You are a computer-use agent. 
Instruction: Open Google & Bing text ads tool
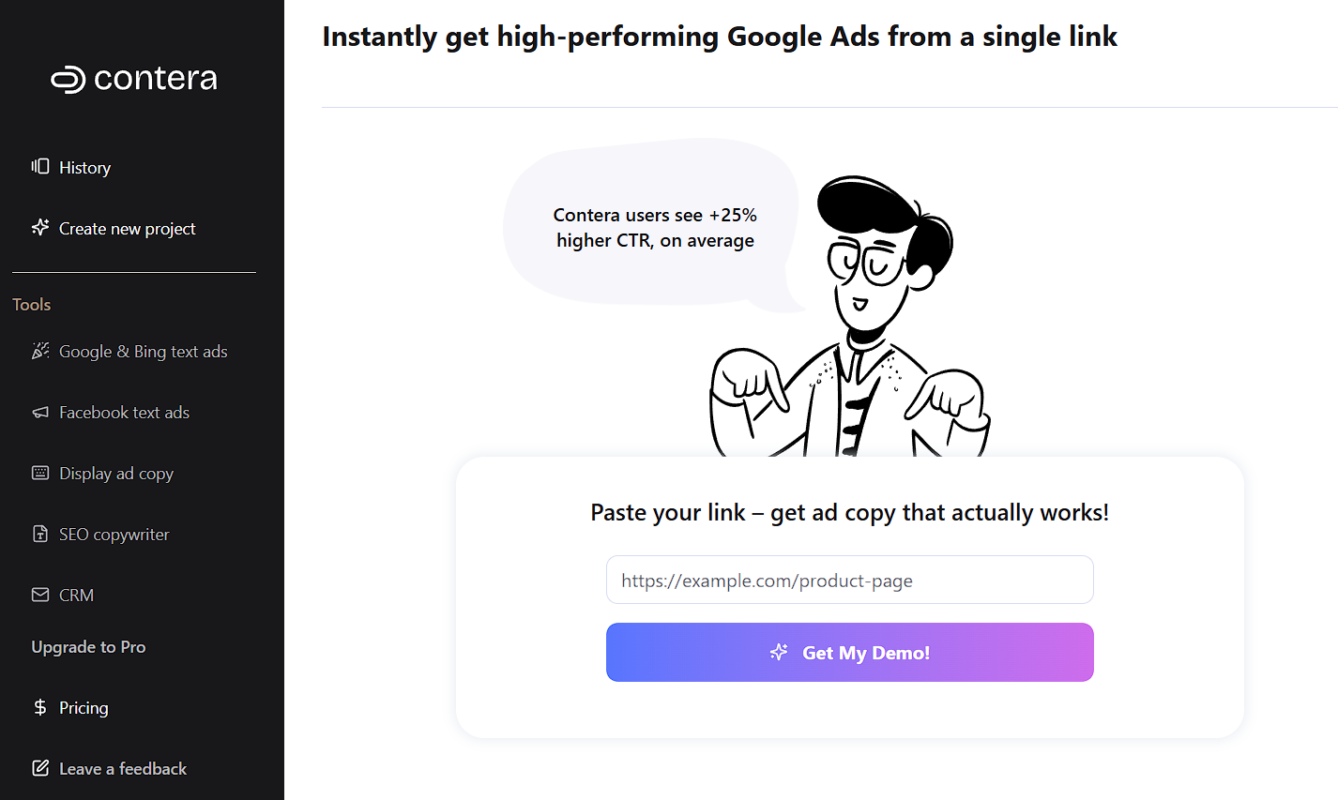click(143, 352)
